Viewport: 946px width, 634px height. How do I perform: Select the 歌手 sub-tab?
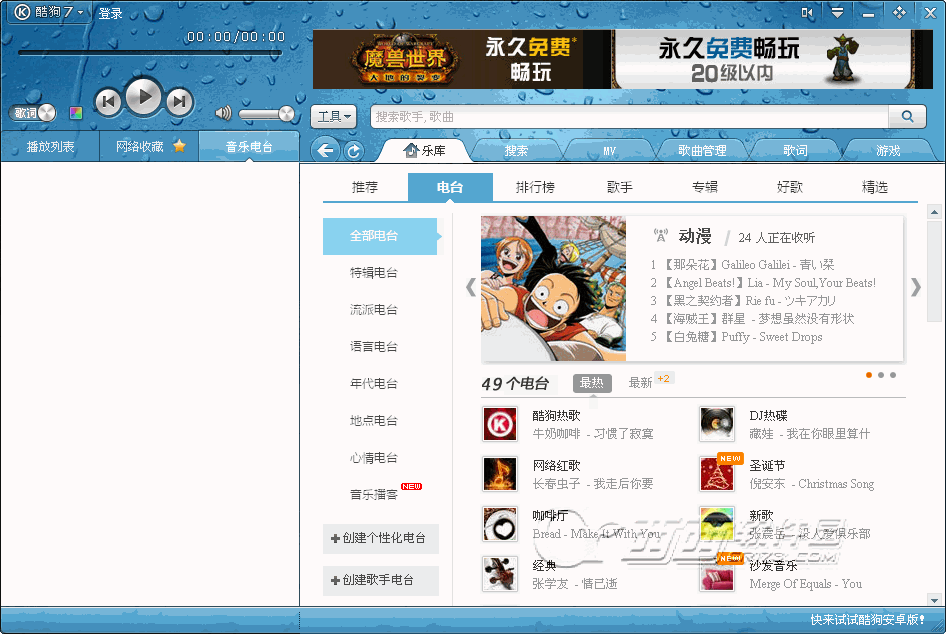[x=620, y=187]
